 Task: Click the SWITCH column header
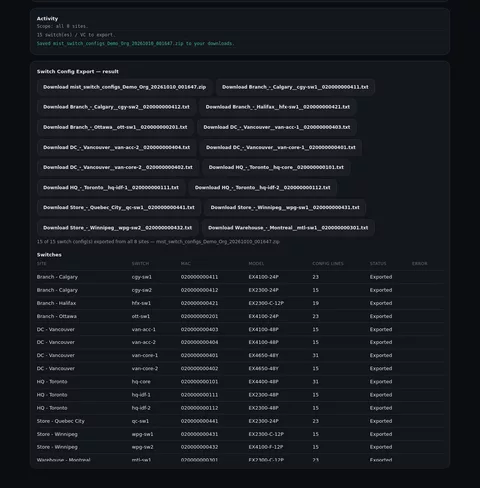(140, 264)
